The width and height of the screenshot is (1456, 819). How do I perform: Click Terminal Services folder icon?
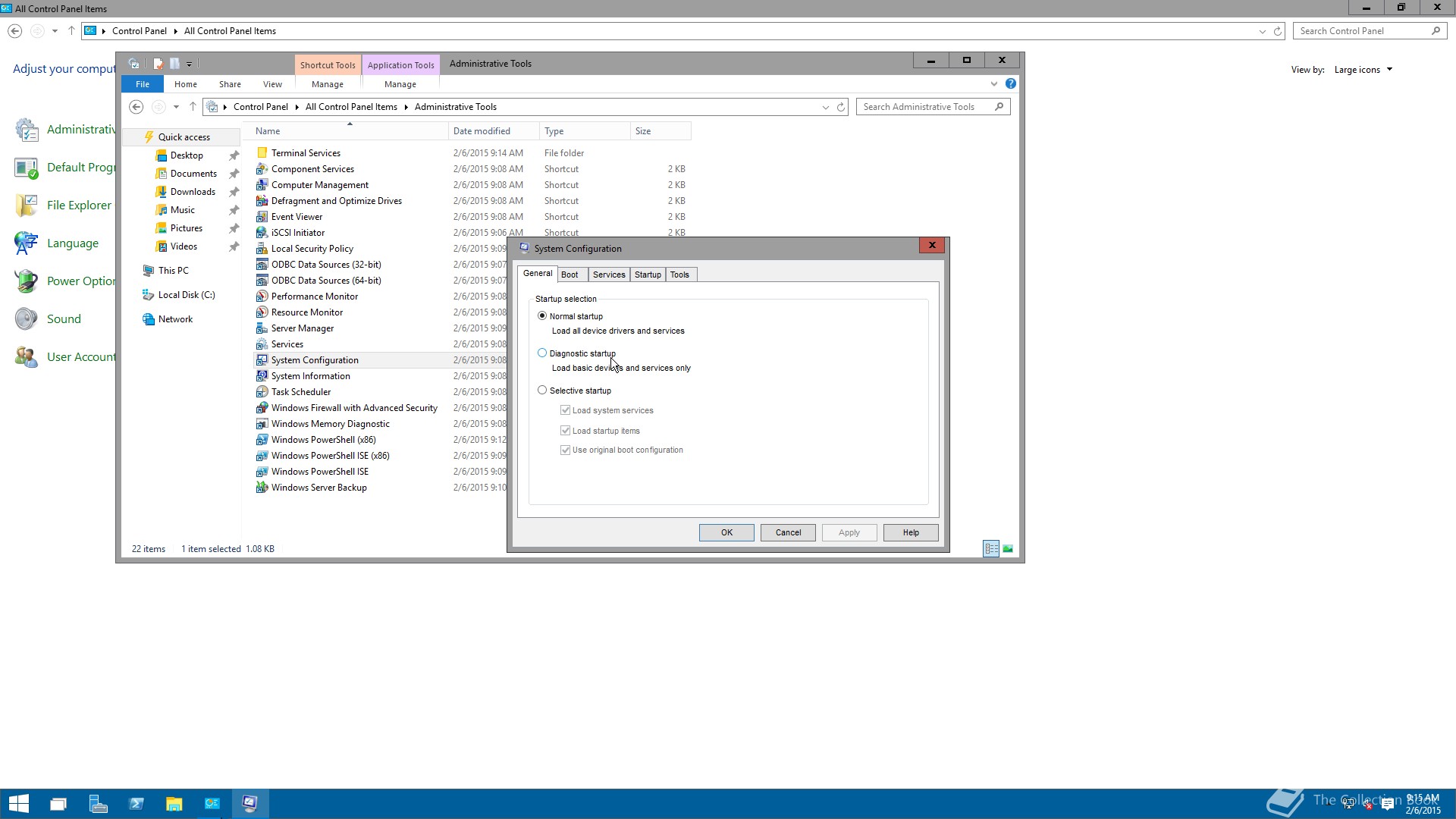tap(262, 152)
